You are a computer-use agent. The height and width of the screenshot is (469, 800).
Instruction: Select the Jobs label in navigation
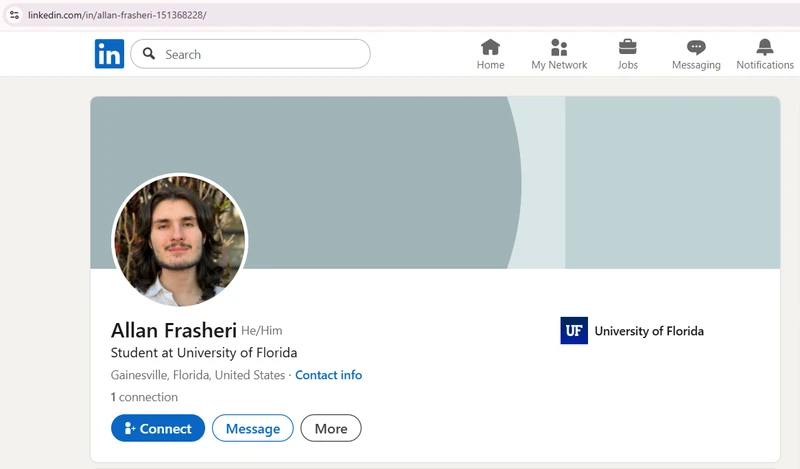click(628, 65)
